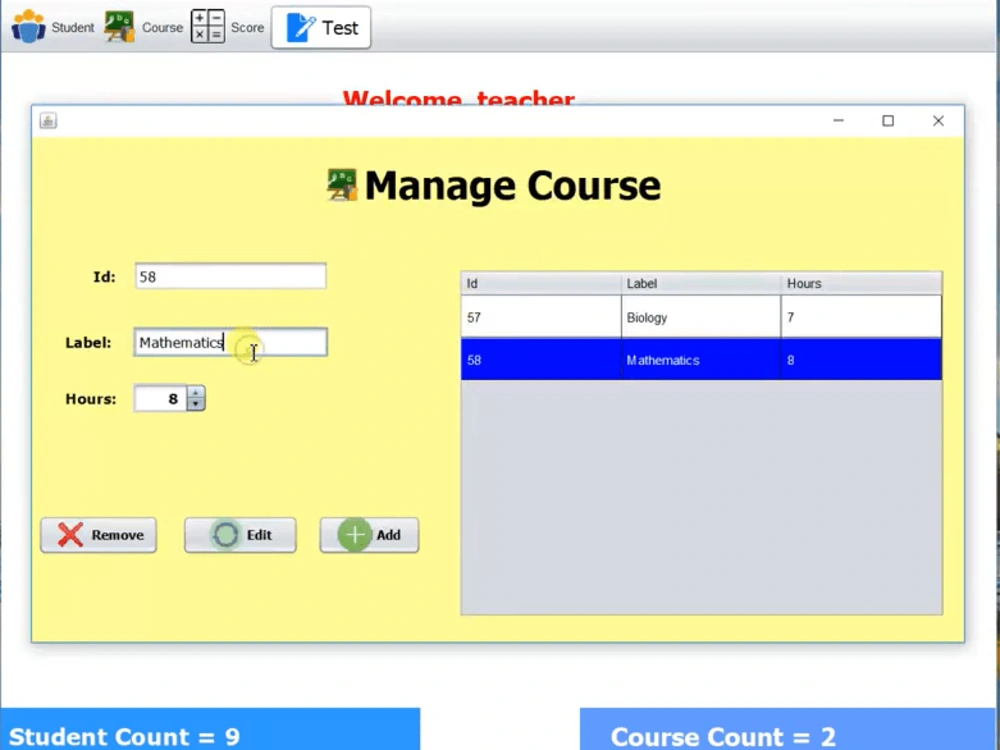Focus the Id field containing 58
The height and width of the screenshot is (750, 1000).
[x=231, y=276]
